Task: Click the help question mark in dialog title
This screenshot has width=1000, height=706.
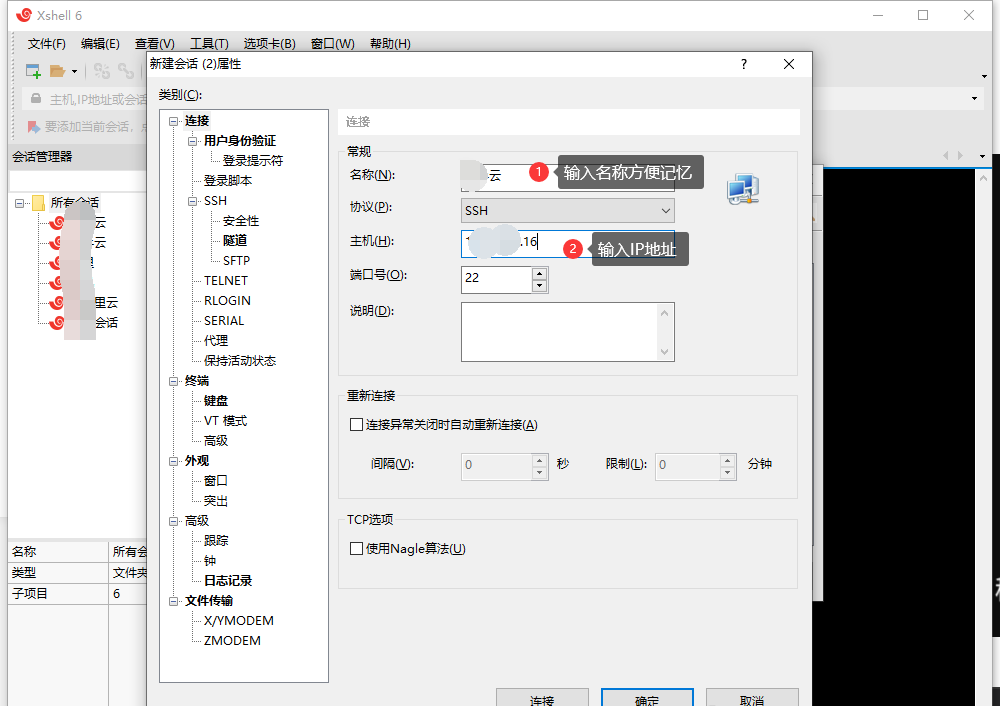Action: (744, 64)
